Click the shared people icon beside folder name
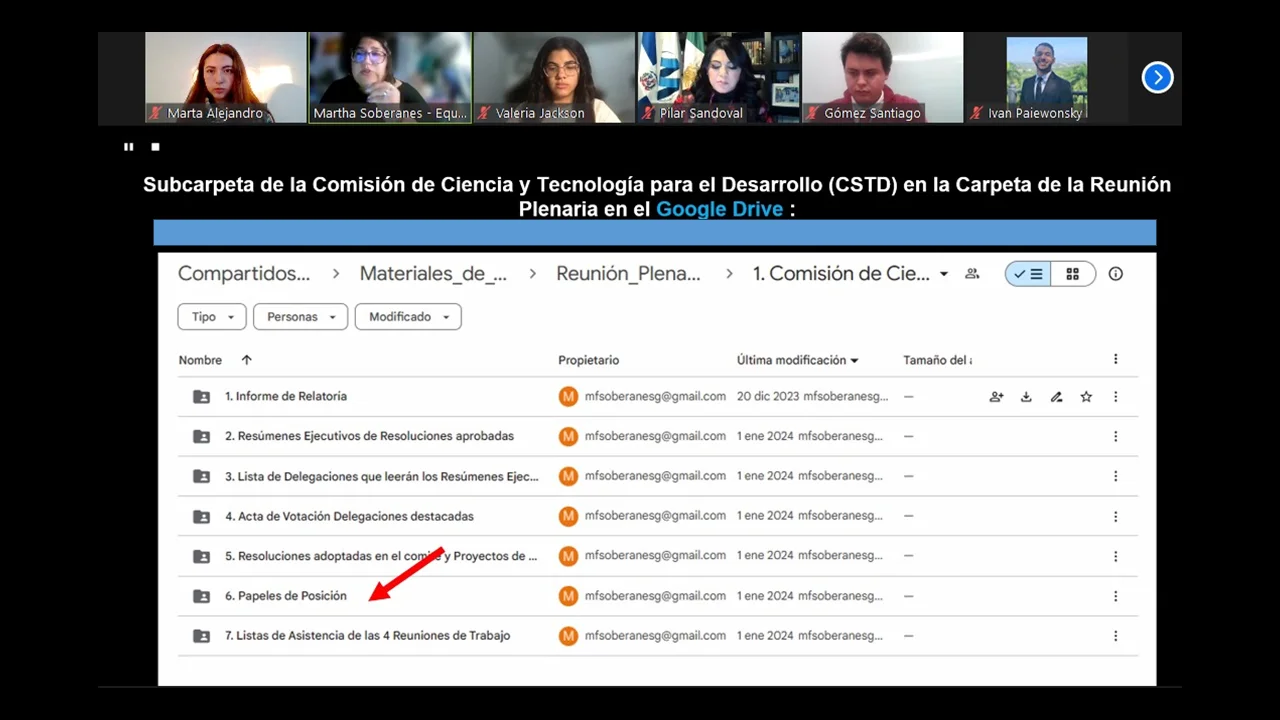This screenshot has width=1280, height=720. pyautogui.click(x=972, y=274)
